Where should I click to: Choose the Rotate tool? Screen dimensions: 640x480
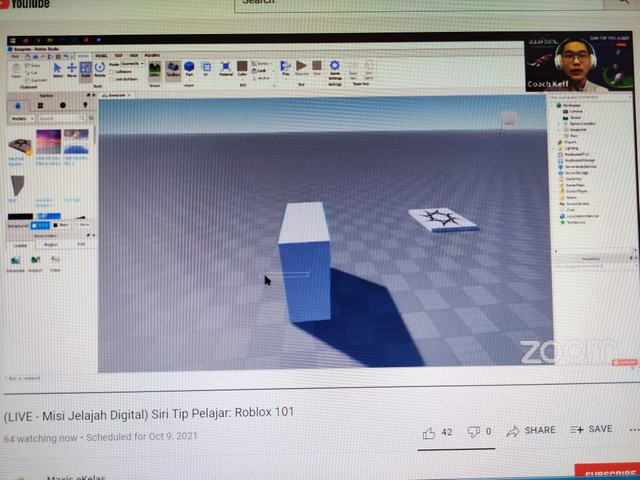[x=99, y=69]
